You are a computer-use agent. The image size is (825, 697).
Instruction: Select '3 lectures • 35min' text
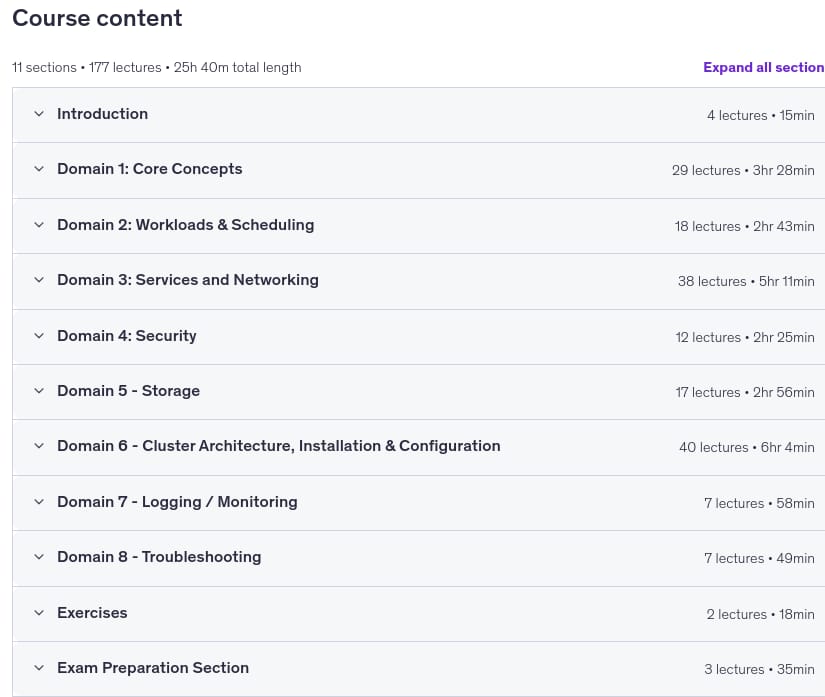click(759, 670)
